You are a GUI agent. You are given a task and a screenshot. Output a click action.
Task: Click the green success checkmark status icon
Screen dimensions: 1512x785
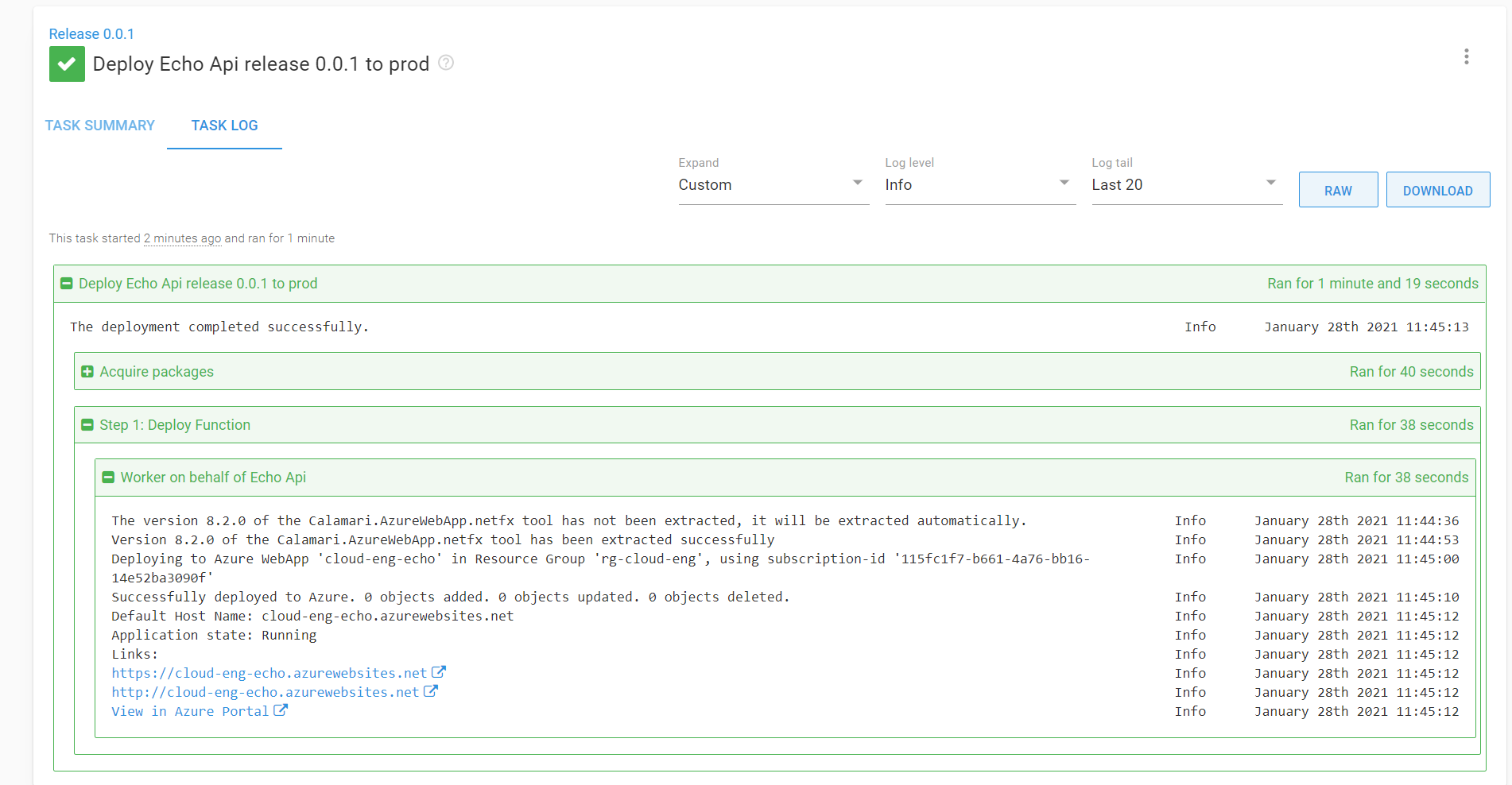point(67,64)
